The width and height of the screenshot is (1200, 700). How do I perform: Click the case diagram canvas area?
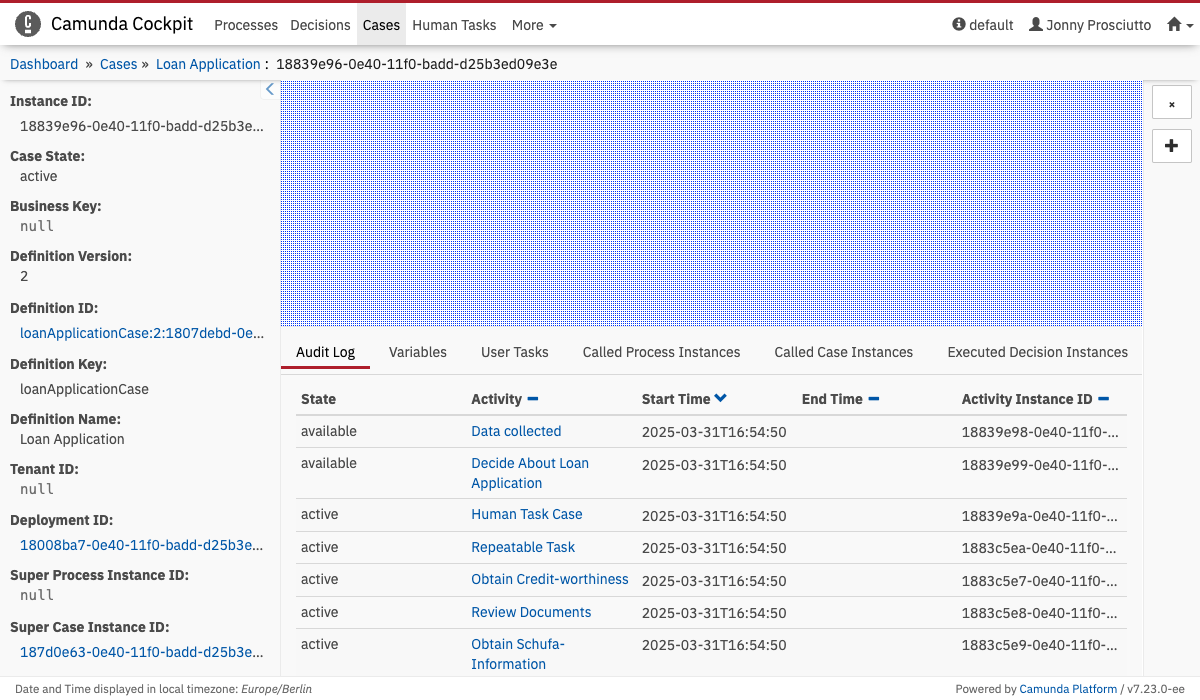710,203
